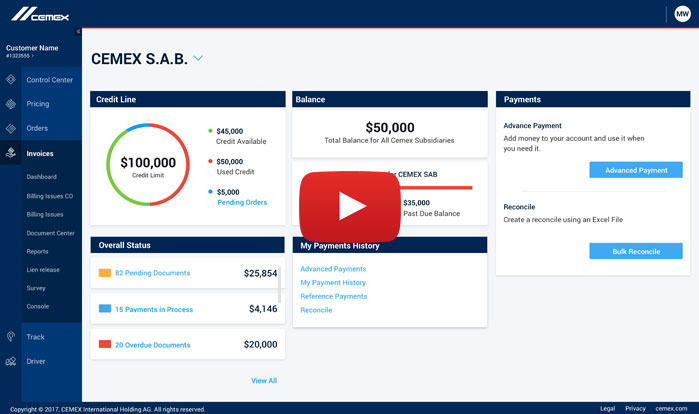Open Advanced Payments history link
Screen dimensions: 699x414
[333, 269]
